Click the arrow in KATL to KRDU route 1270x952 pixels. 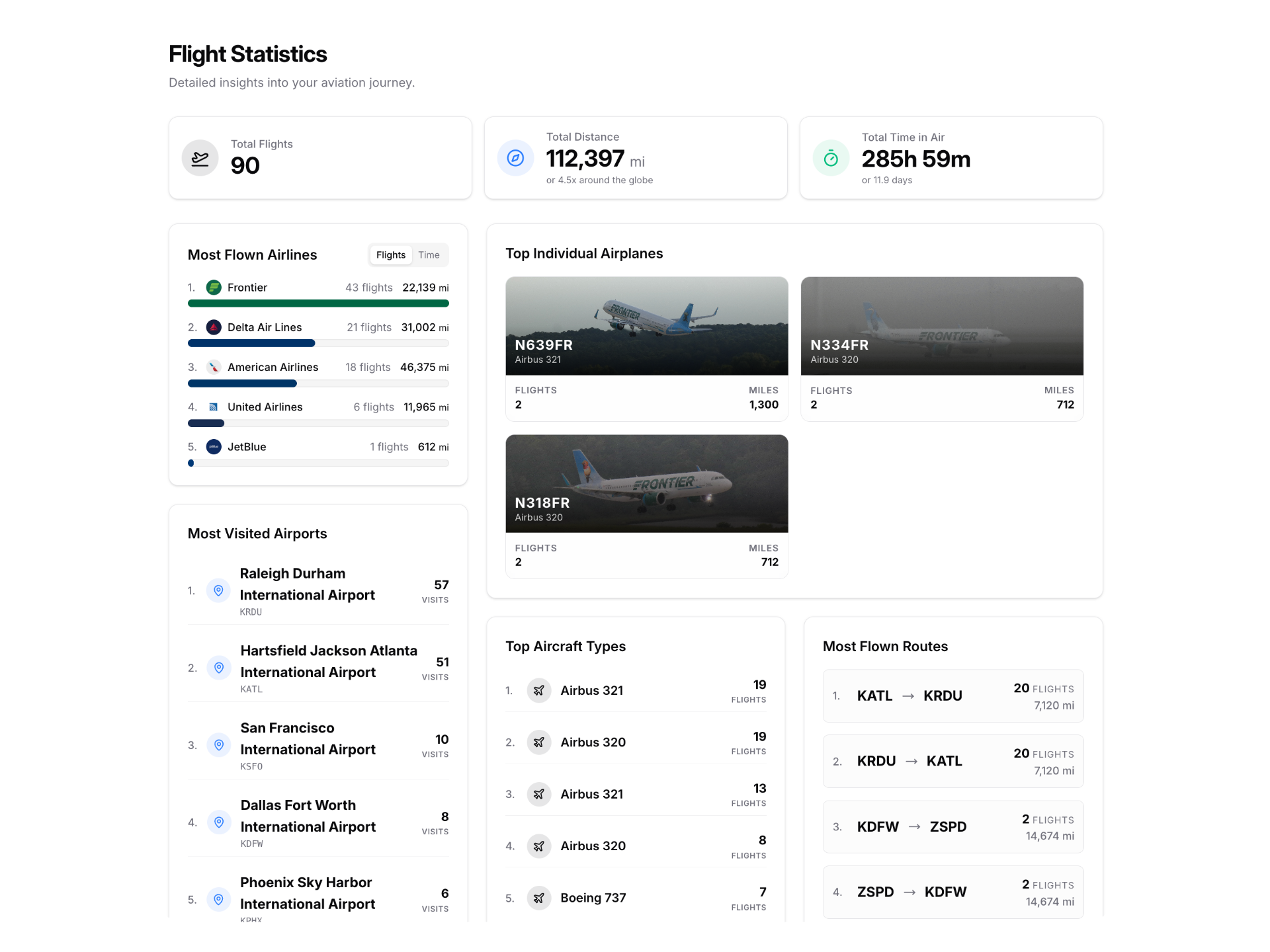908,696
